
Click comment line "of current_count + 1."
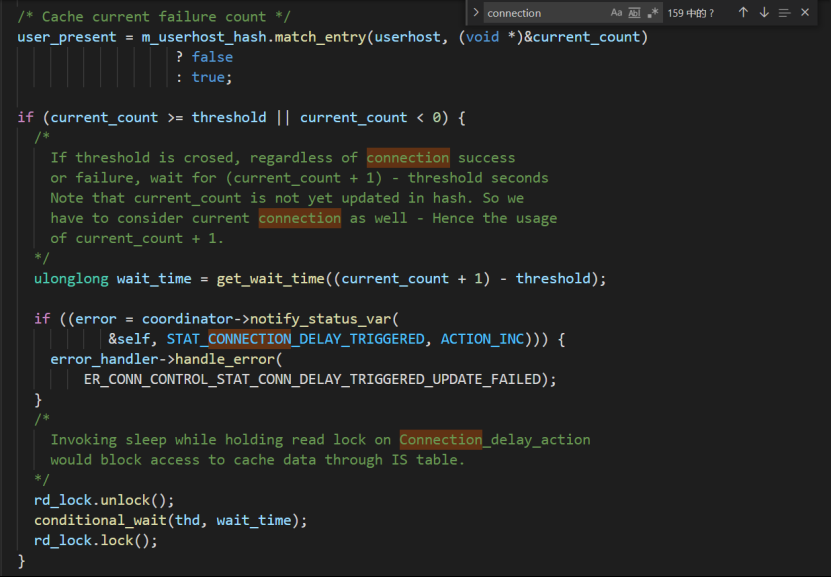[137, 238]
